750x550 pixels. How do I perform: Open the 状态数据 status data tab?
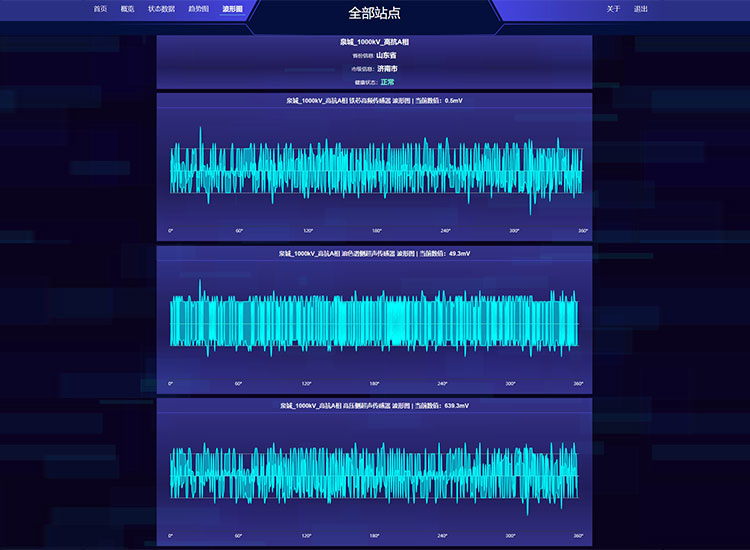161,9
